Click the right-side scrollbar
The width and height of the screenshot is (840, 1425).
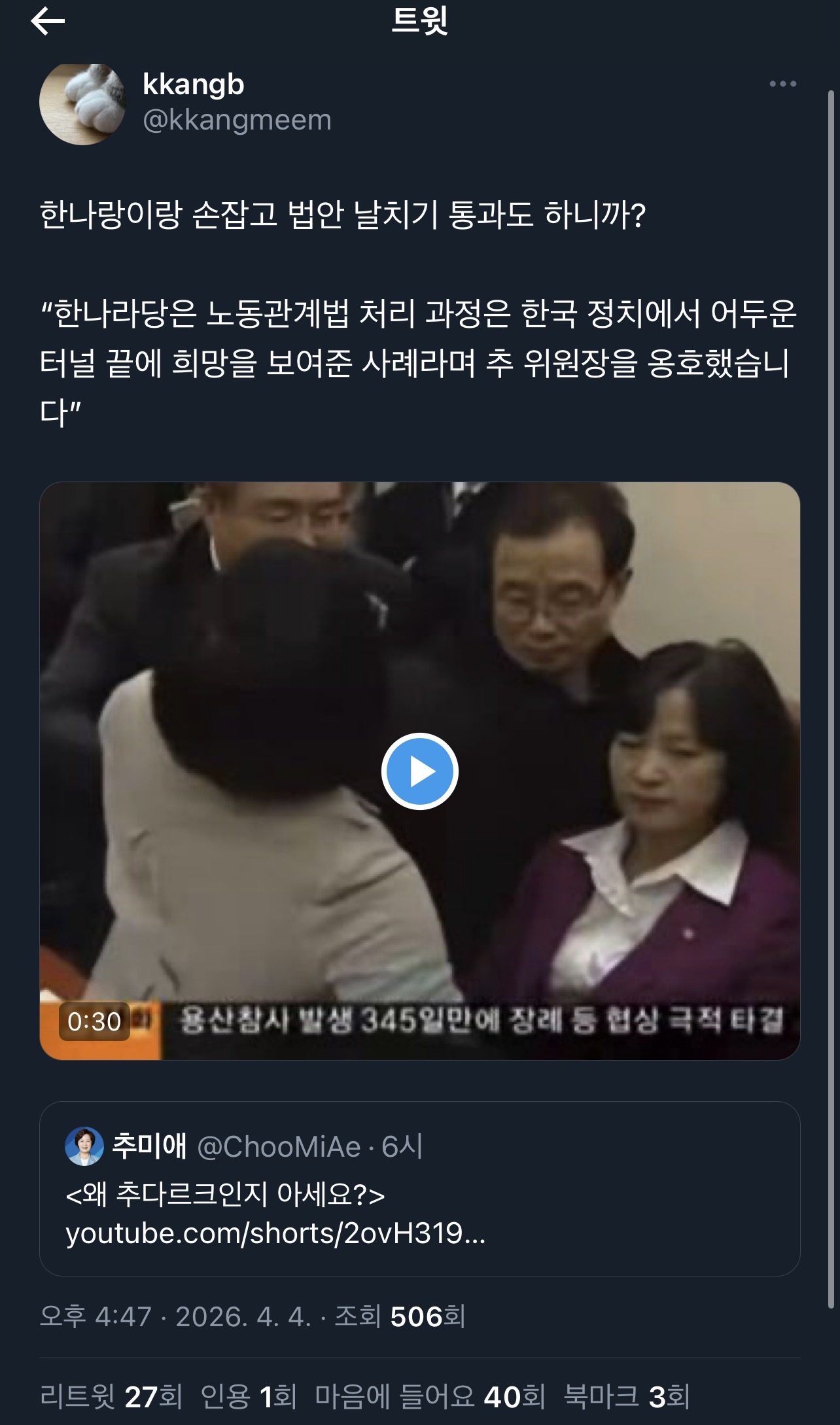coord(831,569)
